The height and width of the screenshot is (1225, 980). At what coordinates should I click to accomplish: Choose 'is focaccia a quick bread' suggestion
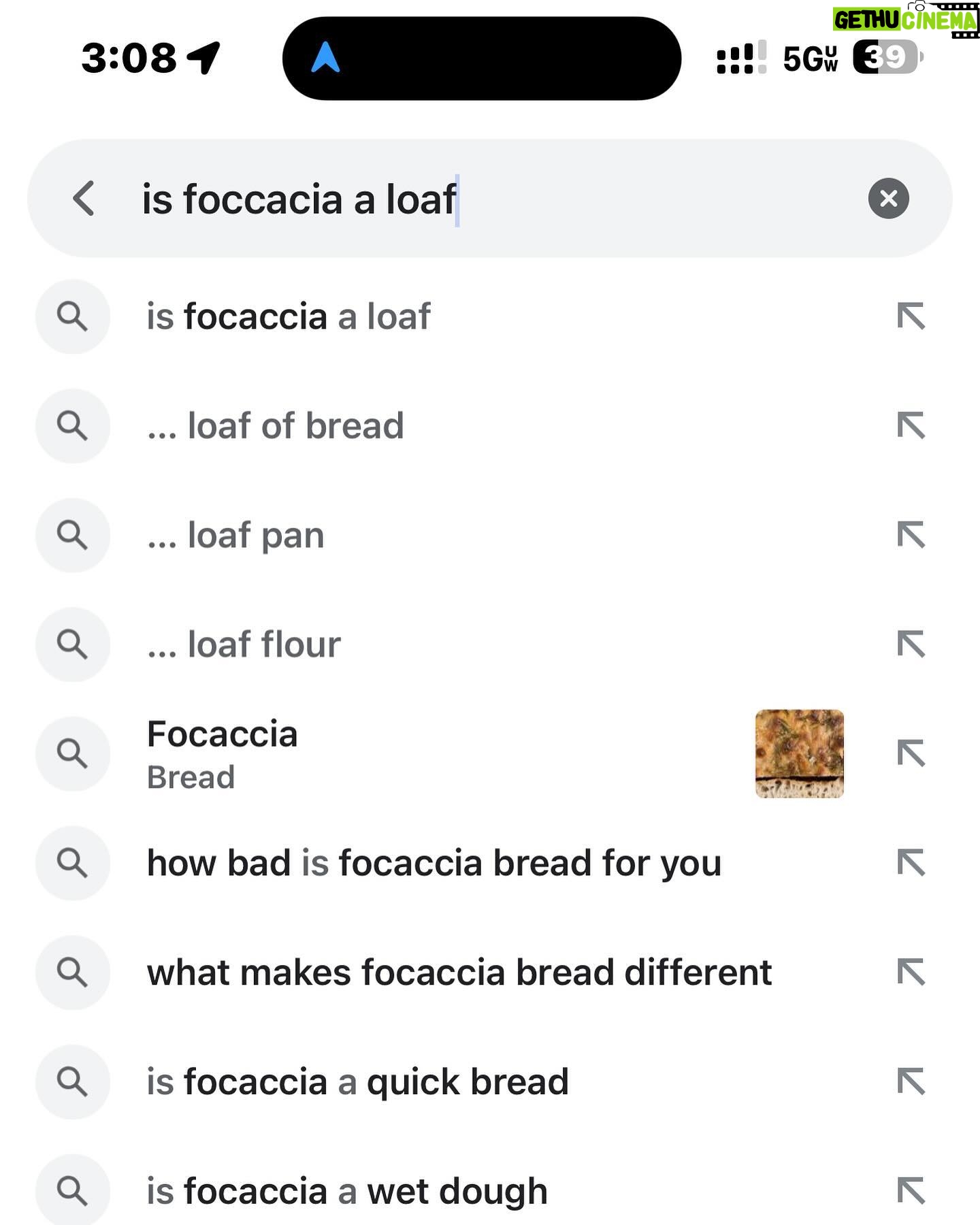click(357, 1082)
